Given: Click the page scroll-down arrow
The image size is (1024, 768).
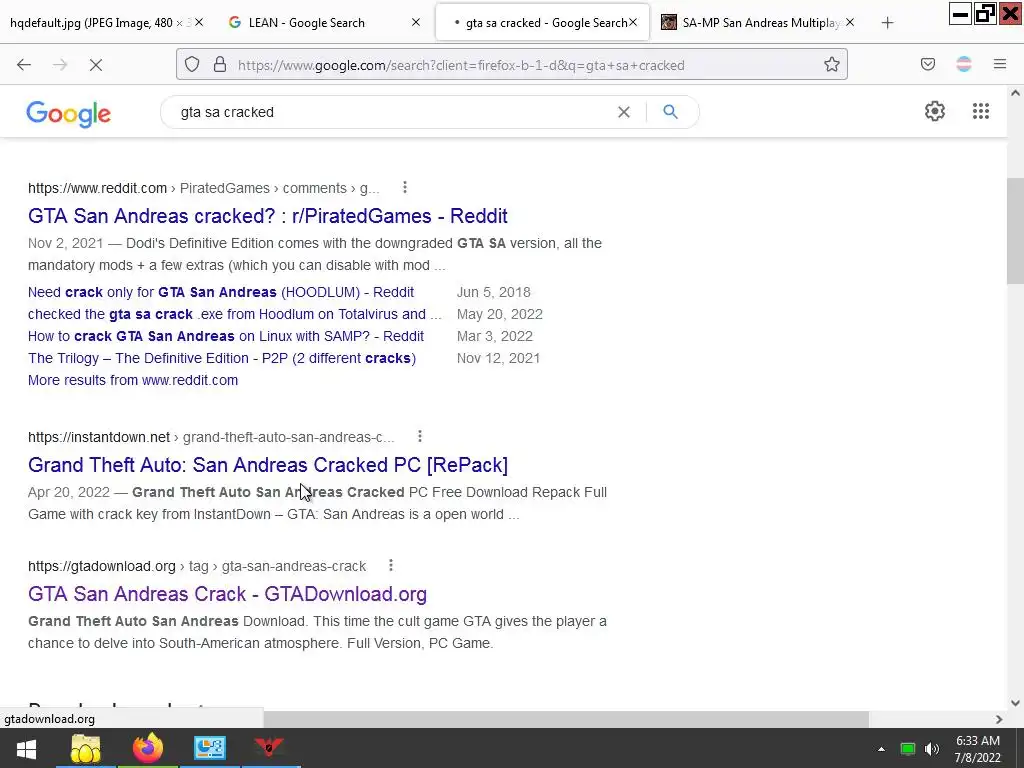Looking at the screenshot, I should pos(1015,703).
